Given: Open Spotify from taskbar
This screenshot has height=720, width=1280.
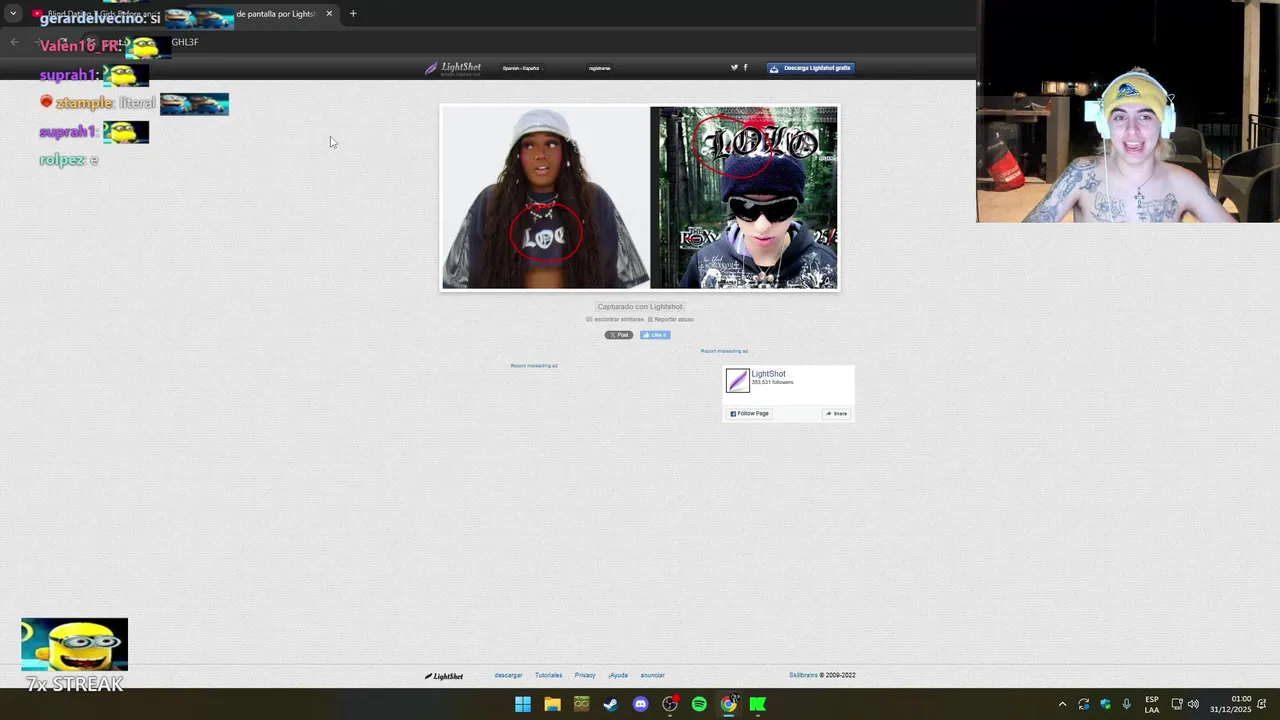Looking at the screenshot, I should tap(699, 704).
